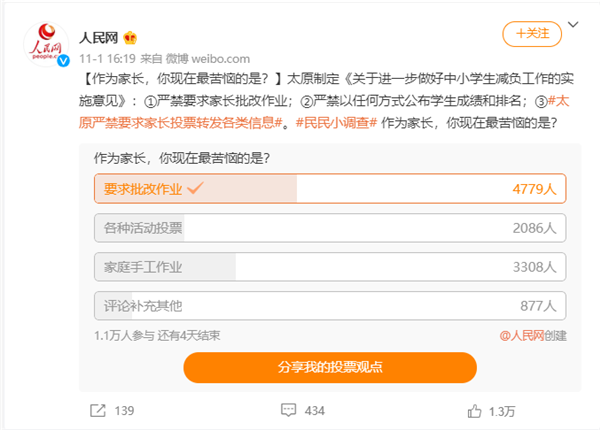
Task: Like the post with thumbs-up icon
Action: tap(474, 411)
